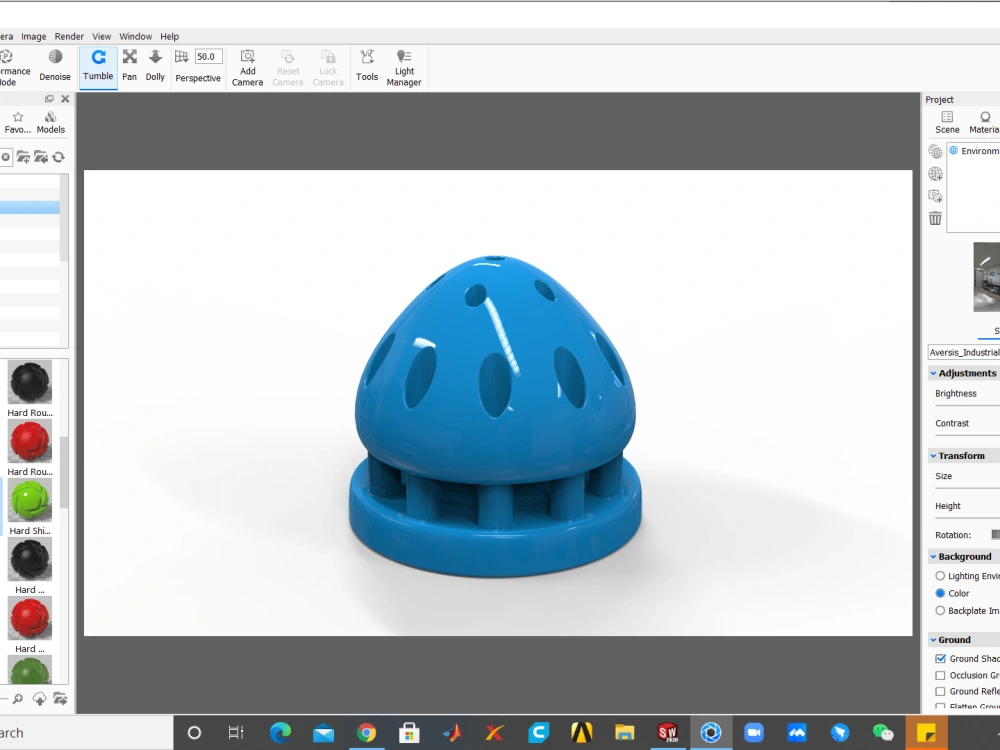Switch to the Scene project tab
Image resolution: width=1000 pixels, height=750 pixels.
pyautogui.click(x=947, y=122)
